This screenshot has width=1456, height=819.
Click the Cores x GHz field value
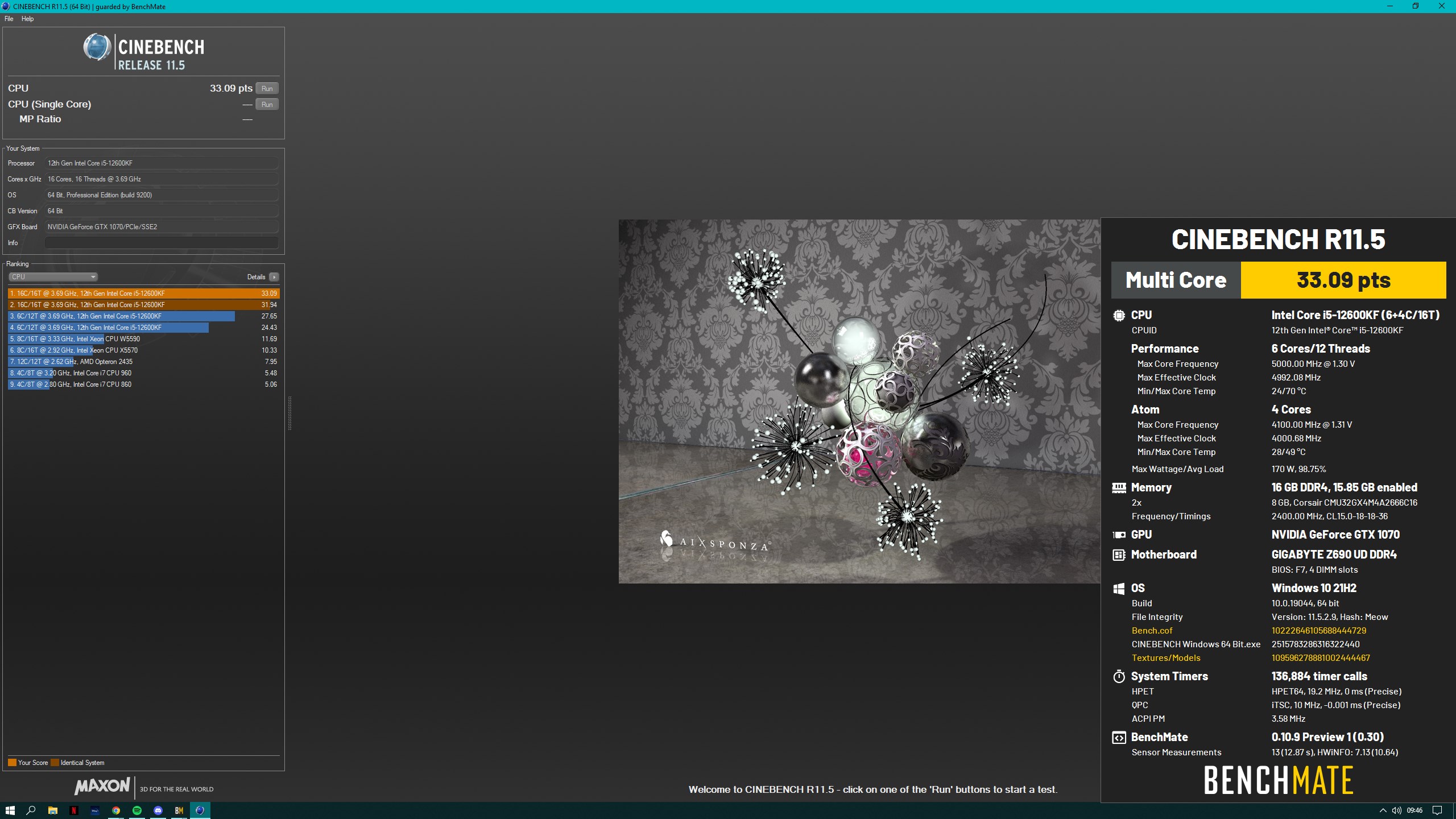click(x=162, y=179)
